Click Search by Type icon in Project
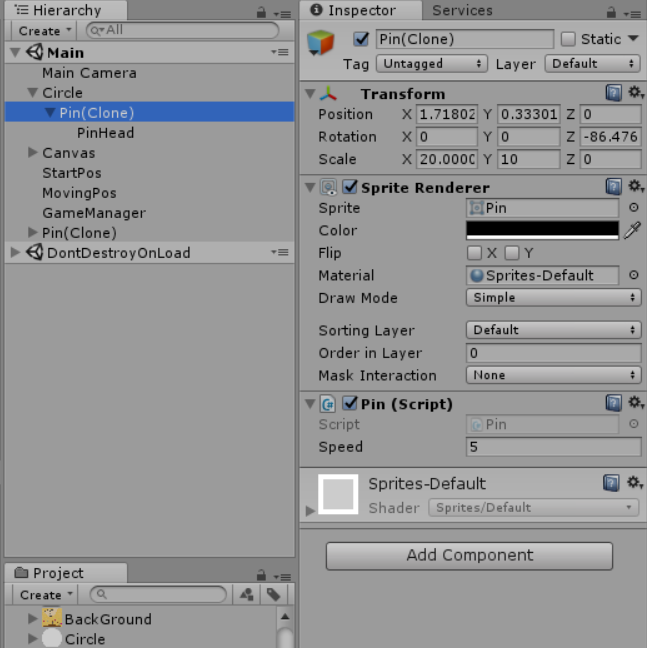Image resolution: width=647 pixels, height=648 pixels. (x=247, y=595)
